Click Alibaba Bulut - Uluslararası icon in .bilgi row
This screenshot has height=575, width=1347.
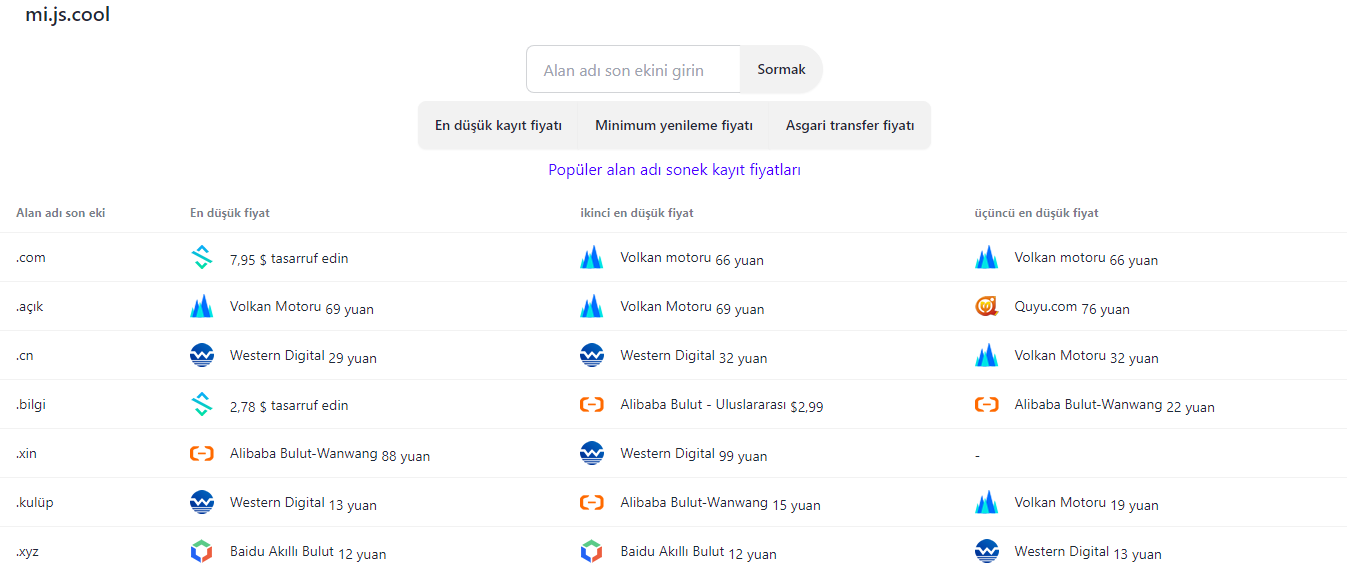(592, 405)
